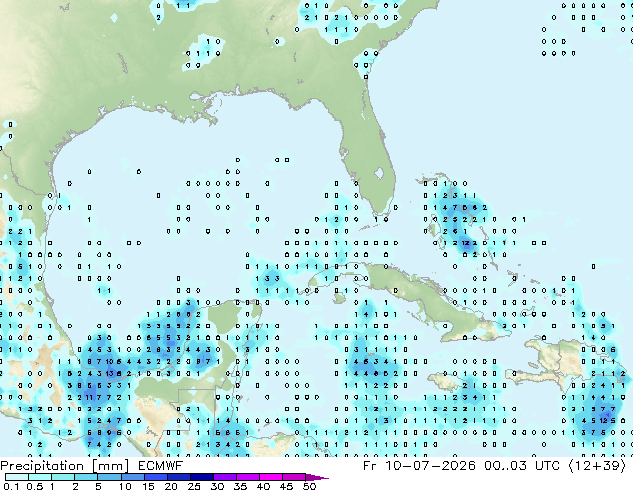Click the 30–35 mm purple swatch

[225, 477]
